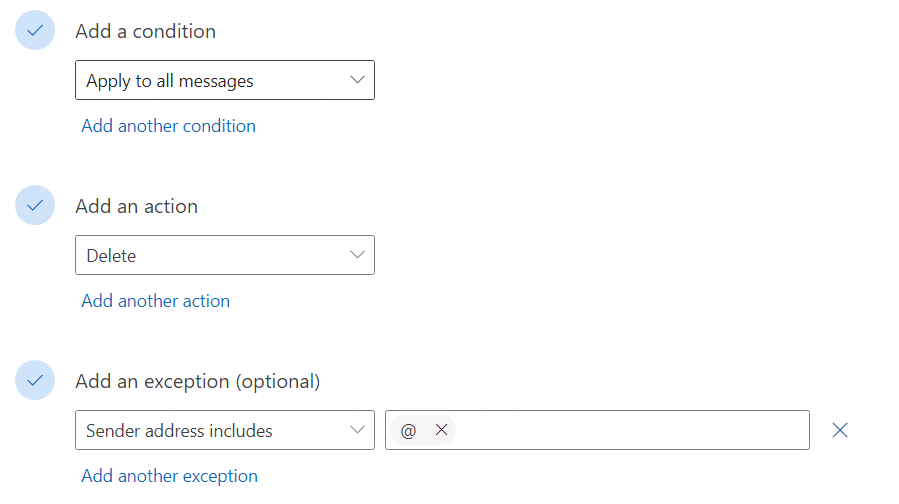Click the Add an action heading
Image resolution: width=899 pixels, height=504 pixels.
click(x=136, y=206)
